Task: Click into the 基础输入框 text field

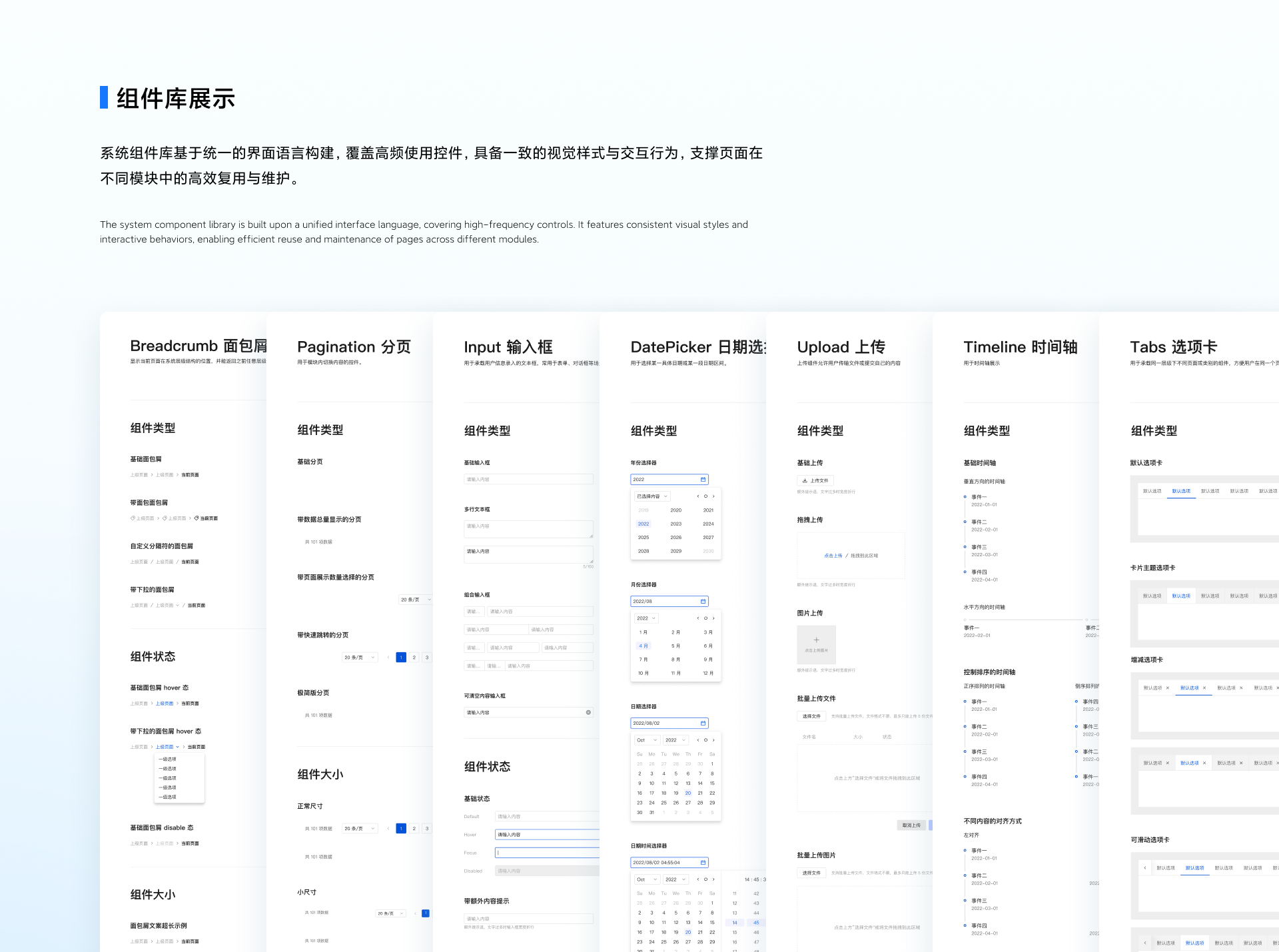Action: (528, 480)
